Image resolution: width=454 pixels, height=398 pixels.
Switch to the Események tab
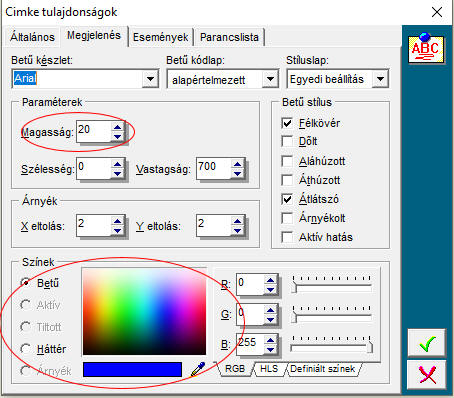pos(161,37)
